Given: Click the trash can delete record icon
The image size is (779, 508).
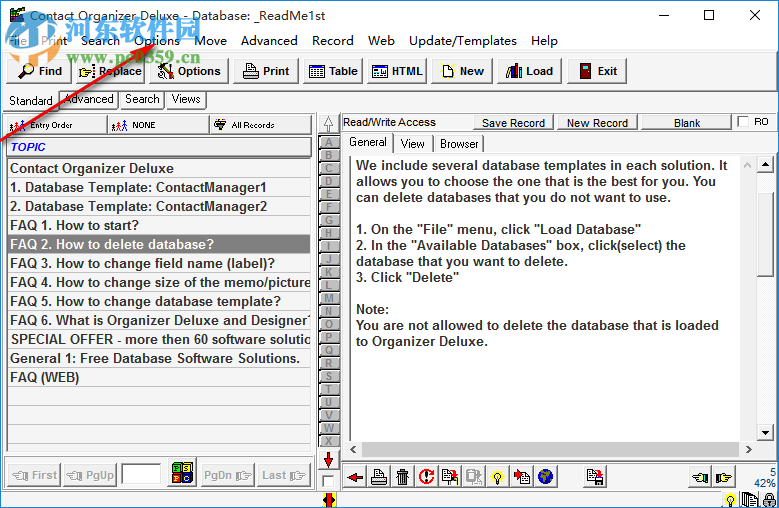Looking at the screenshot, I should 402,477.
